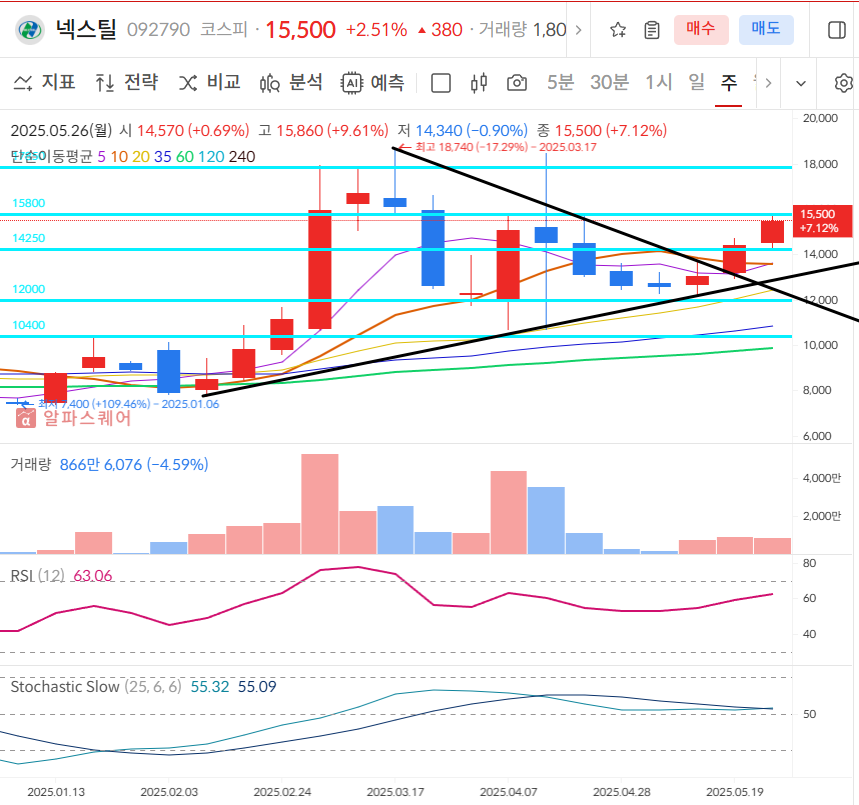Click the 15800 horizontal line label
Screen dimensions: 859x805
click(28, 203)
